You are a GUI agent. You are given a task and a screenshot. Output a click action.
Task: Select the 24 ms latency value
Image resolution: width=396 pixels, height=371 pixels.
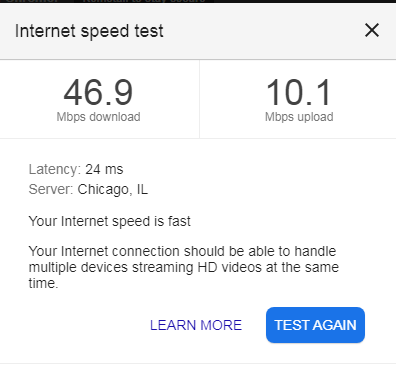104,169
